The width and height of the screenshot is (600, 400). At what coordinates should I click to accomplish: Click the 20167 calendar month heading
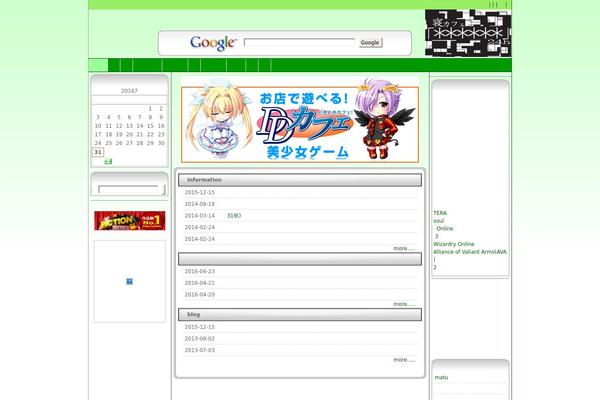[129, 91]
